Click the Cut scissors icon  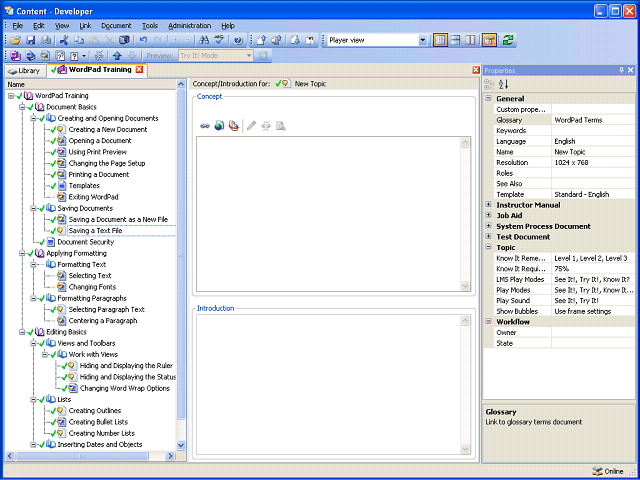63,40
